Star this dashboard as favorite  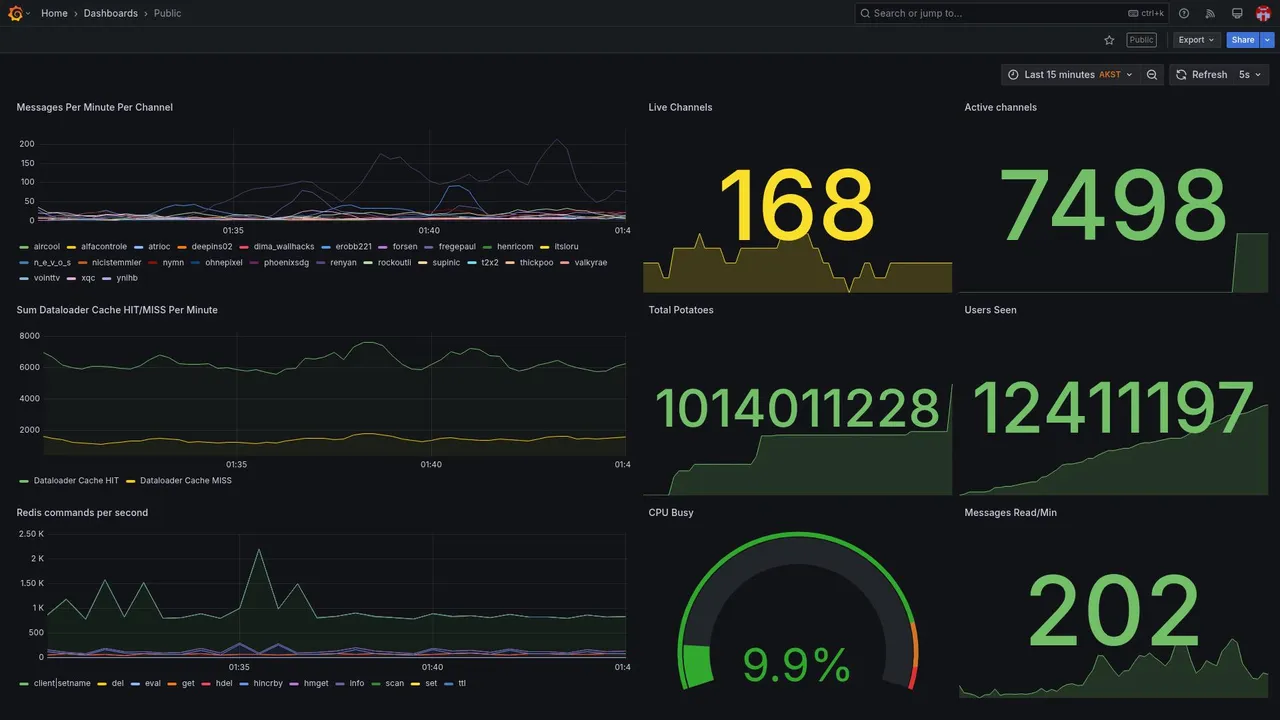(x=1109, y=40)
